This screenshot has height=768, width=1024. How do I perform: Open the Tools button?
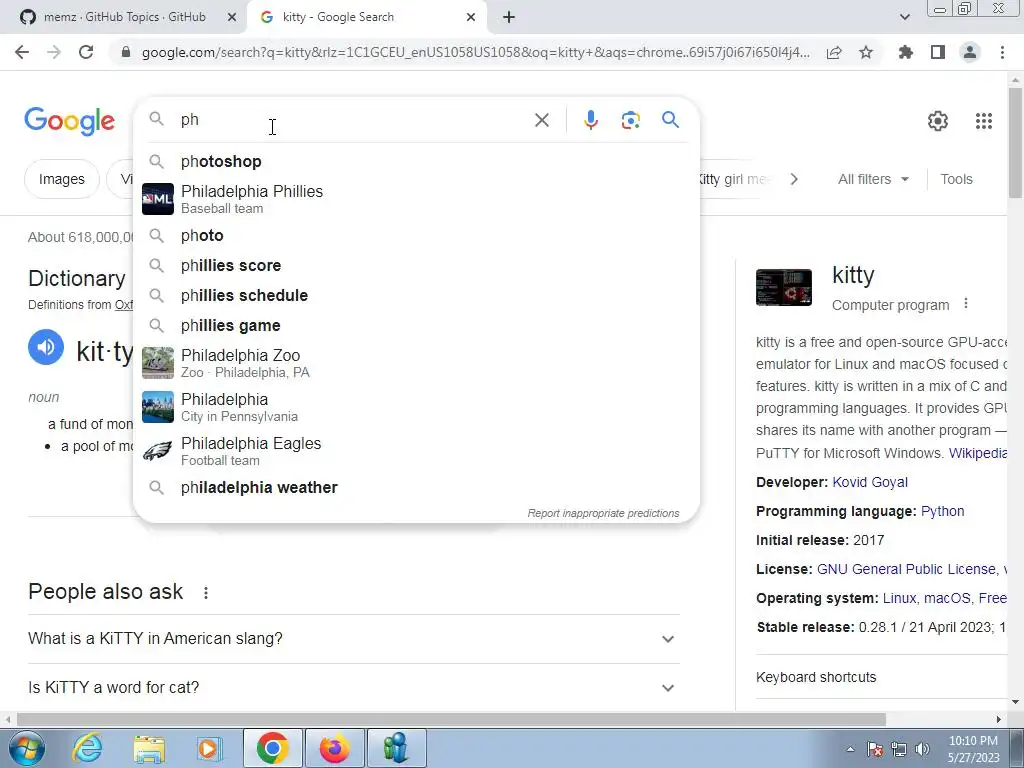[x=956, y=179]
